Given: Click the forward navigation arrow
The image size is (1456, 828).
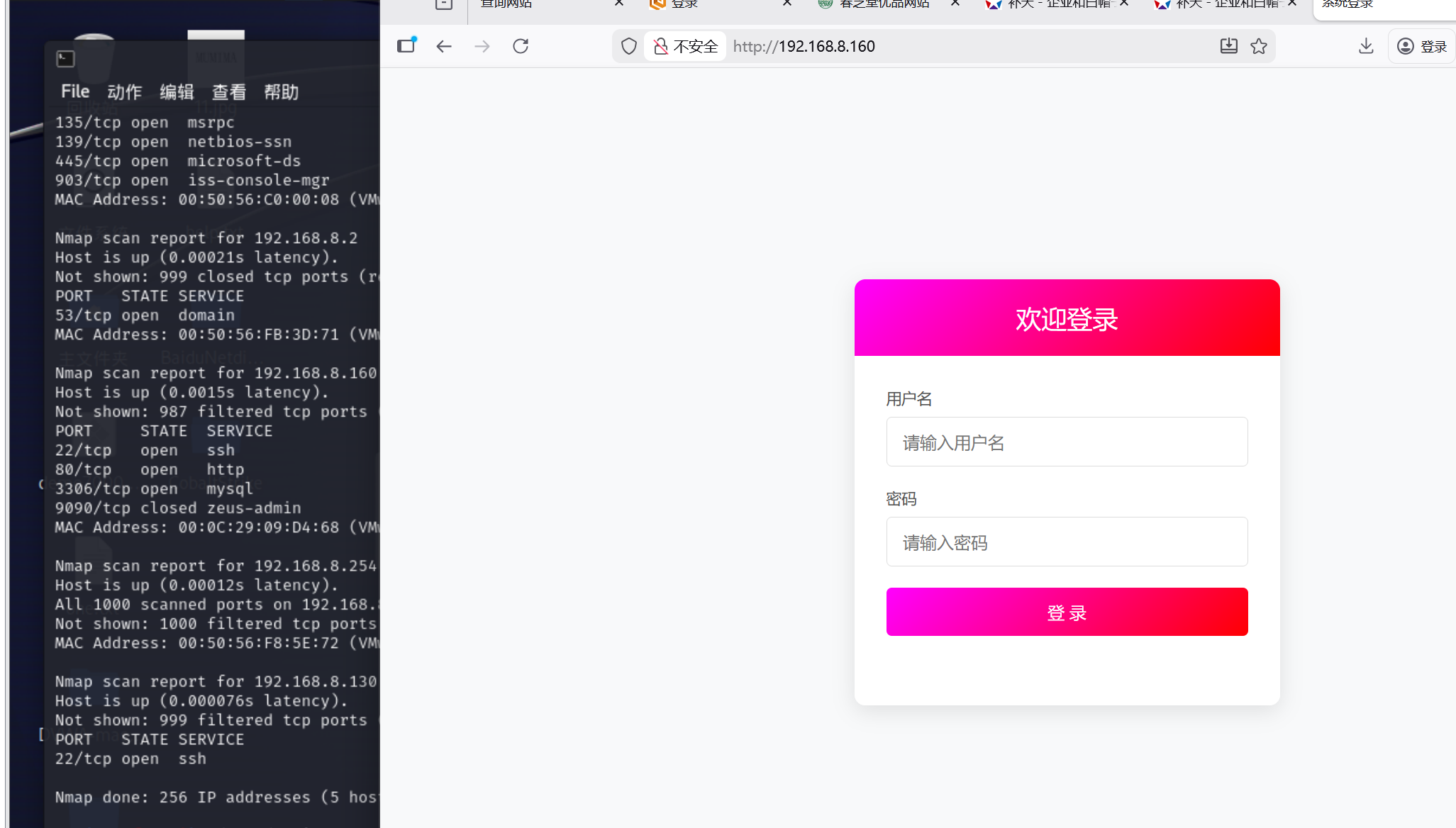Looking at the screenshot, I should [x=482, y=47].
